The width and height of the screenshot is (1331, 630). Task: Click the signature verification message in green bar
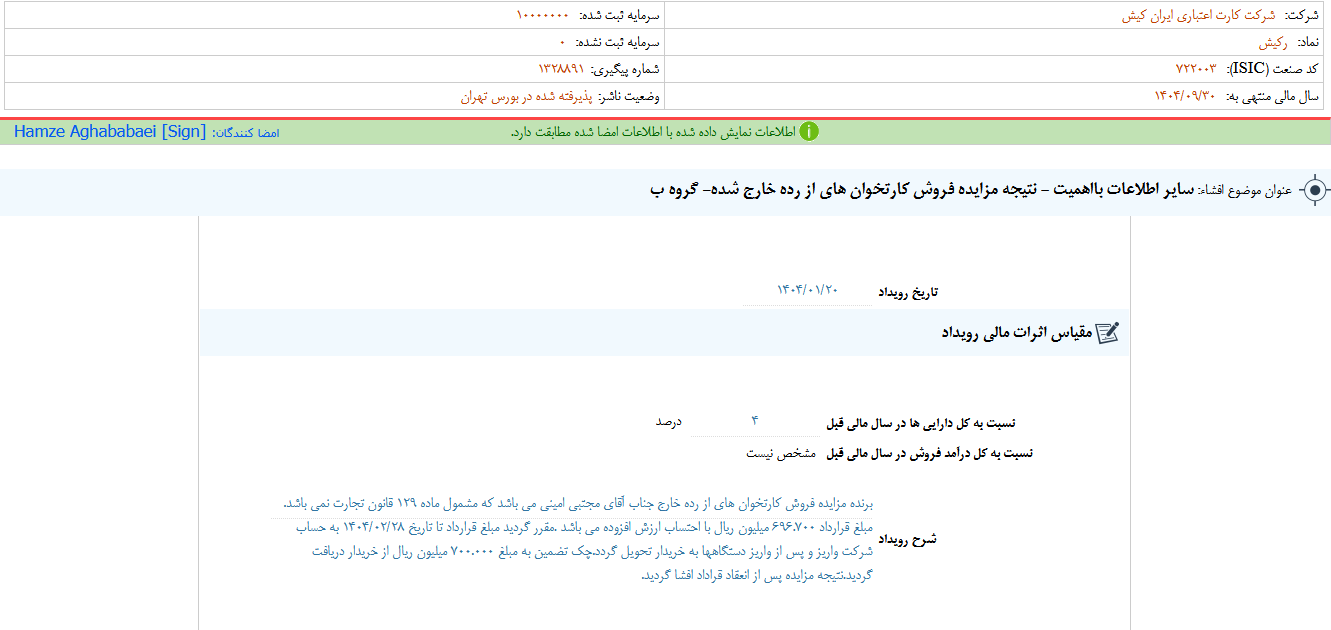tap(652, 132)
